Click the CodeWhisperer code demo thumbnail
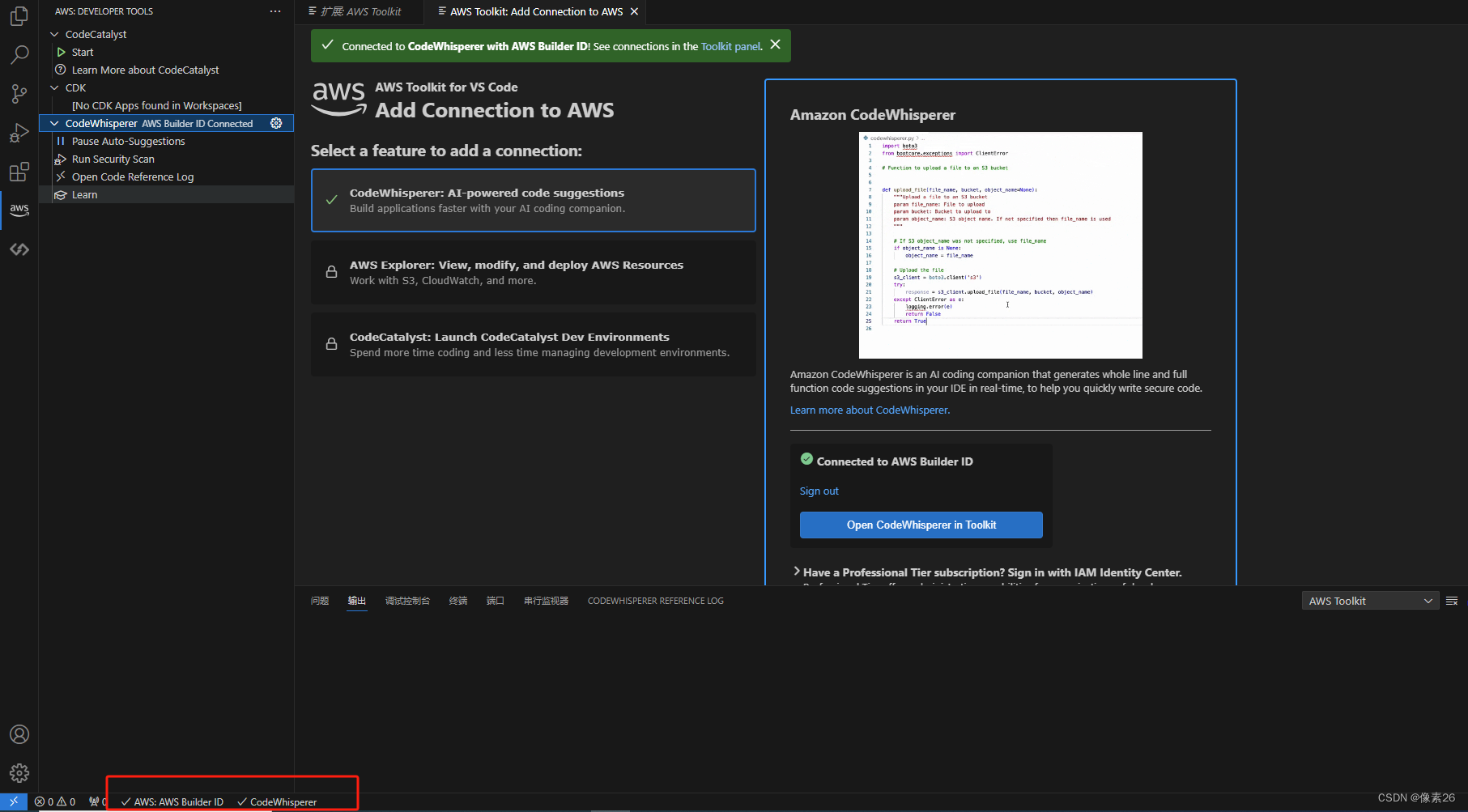1468x812 pixels. (1000, 244)
